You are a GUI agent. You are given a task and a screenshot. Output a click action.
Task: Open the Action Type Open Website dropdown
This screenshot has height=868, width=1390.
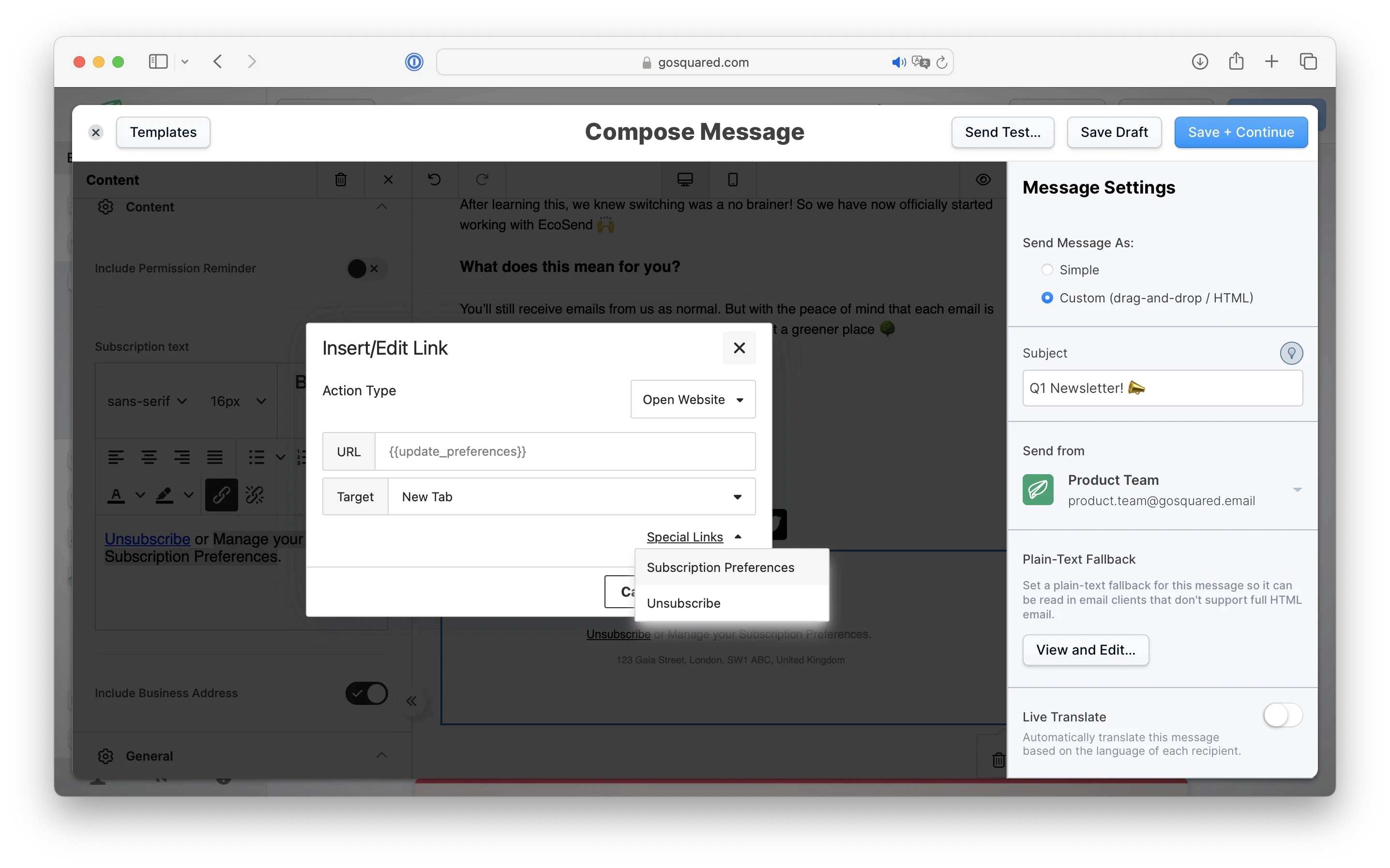[693, 399]
